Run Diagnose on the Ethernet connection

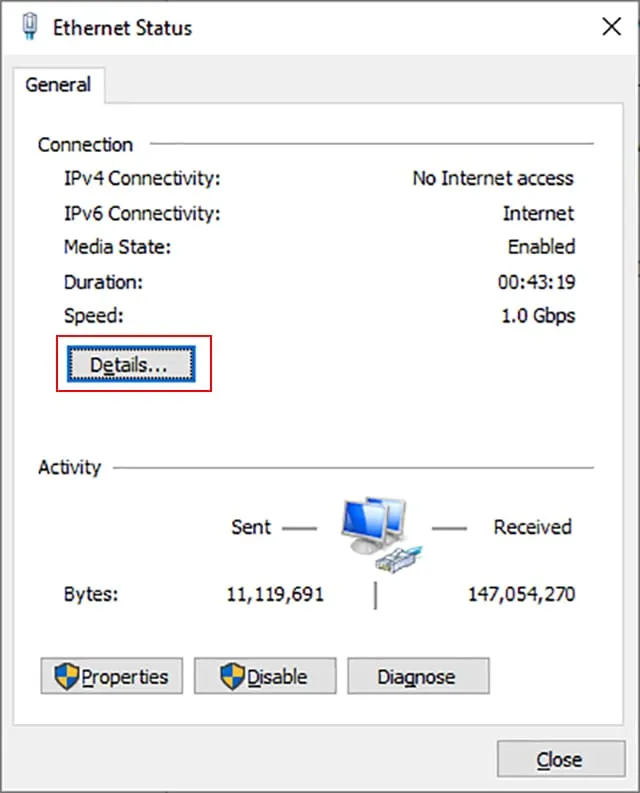pos(417,677)
